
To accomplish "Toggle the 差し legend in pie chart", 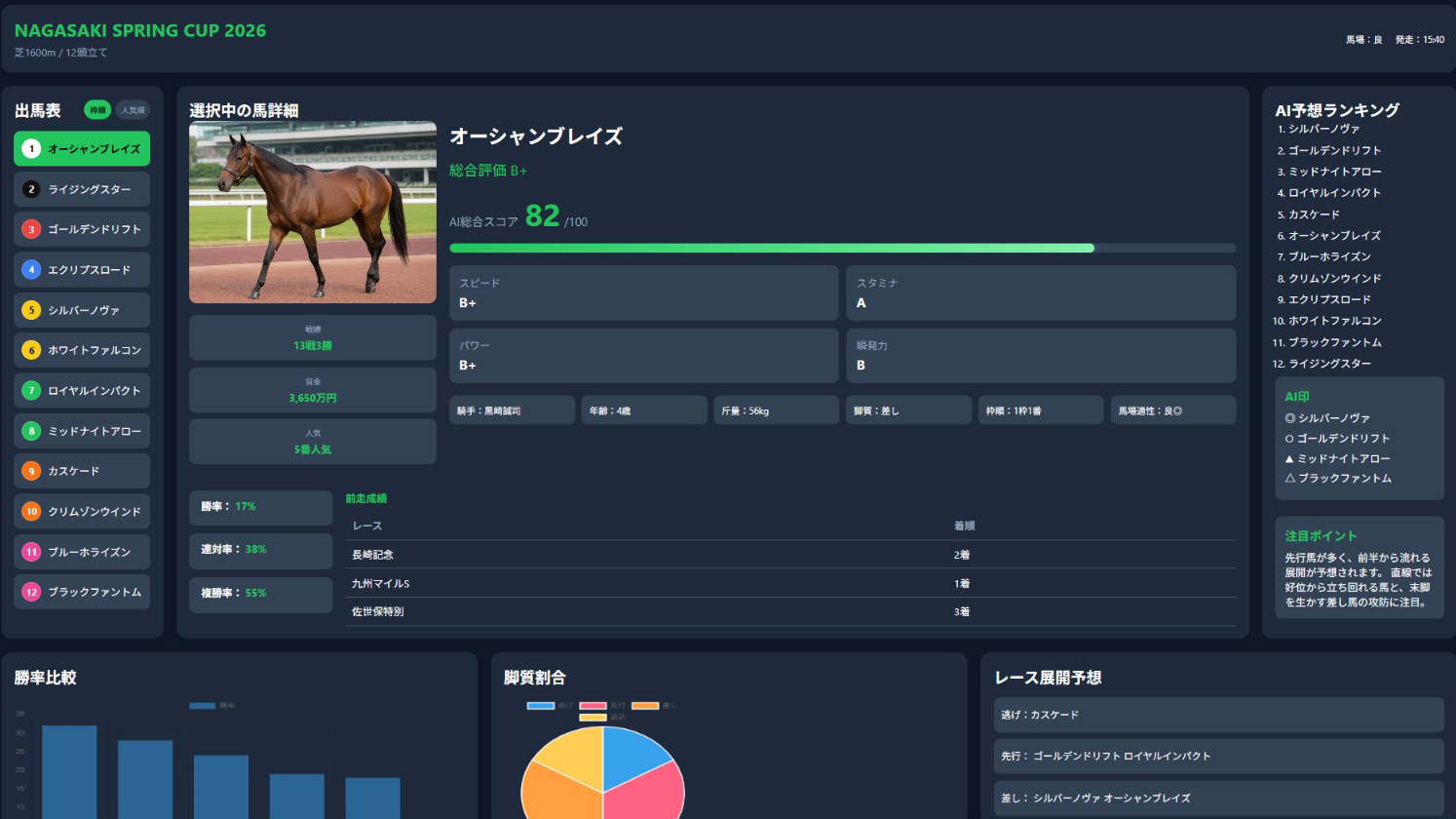I will pyautogui.click(x=654, y=705).
